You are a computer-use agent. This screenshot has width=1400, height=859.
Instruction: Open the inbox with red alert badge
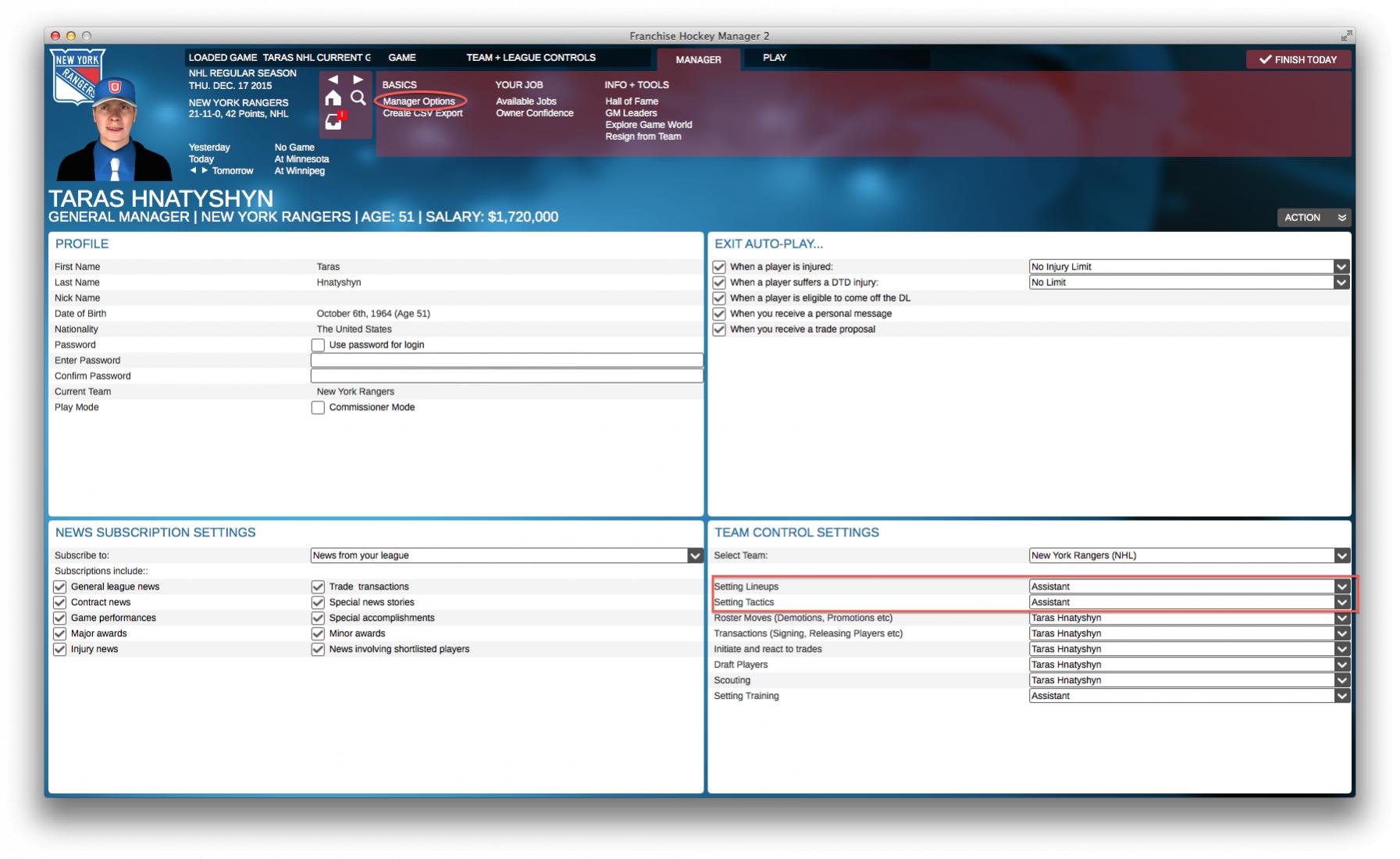pos(334,122)
